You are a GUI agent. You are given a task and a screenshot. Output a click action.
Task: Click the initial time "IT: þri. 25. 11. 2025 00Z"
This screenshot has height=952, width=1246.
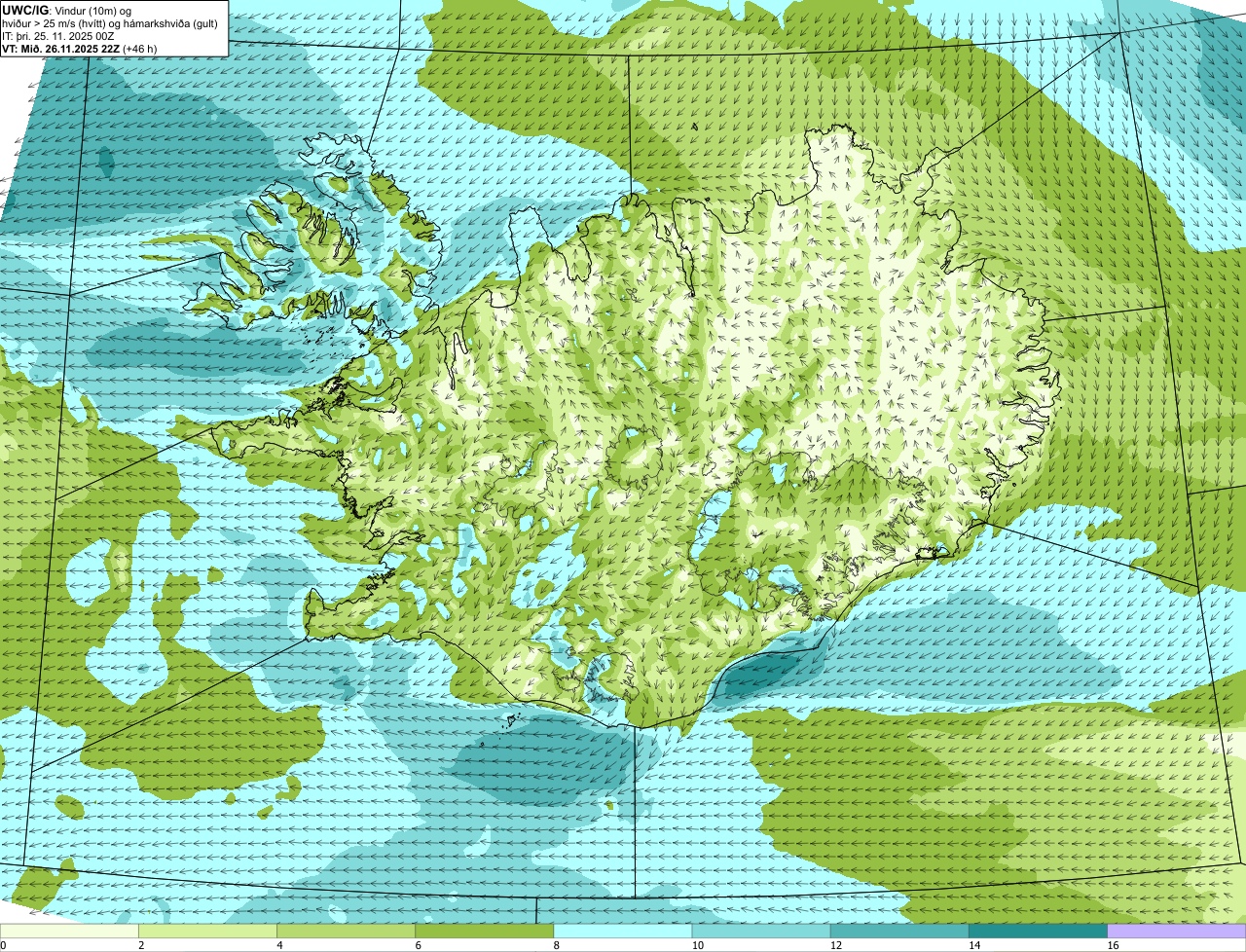[58, 35]
